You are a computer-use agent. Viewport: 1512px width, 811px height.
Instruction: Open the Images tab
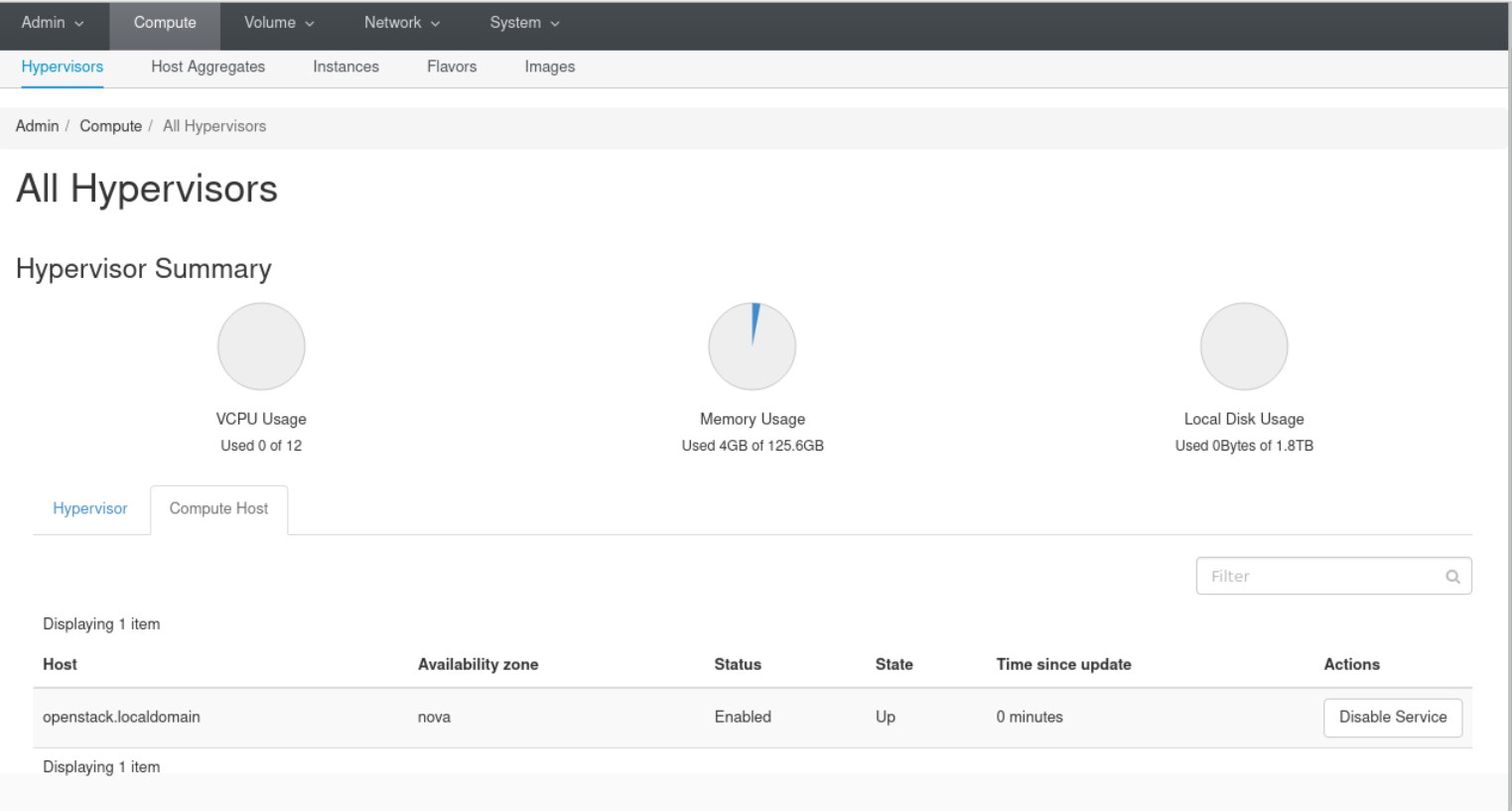click(x=550, y=67)
